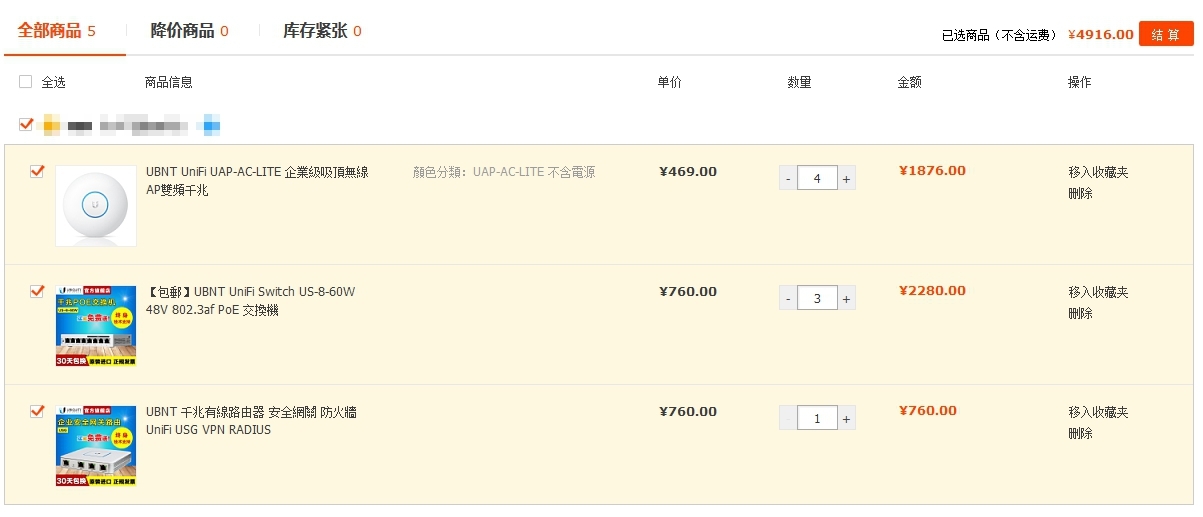Open UAP-AC-LITE access point product thumbnail
1203x517 pixels.
point(96,205)
